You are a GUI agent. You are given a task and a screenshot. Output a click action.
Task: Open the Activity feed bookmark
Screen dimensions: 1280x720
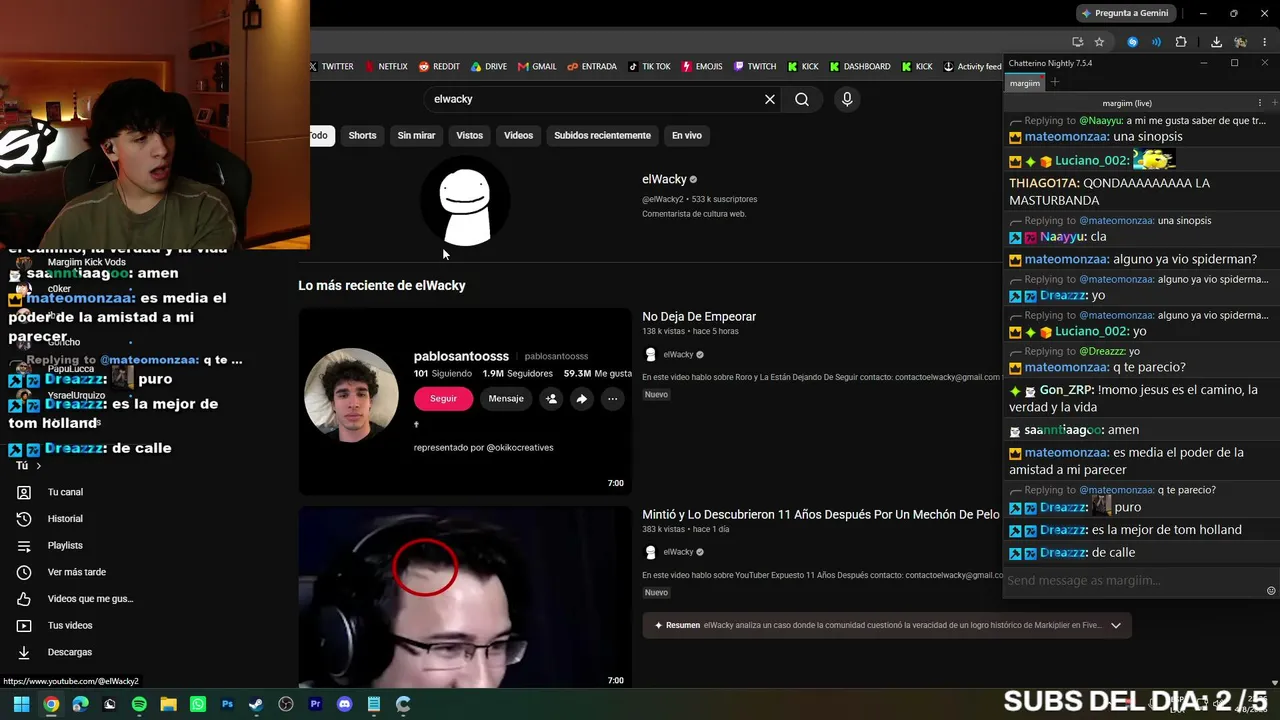(972, 67)
